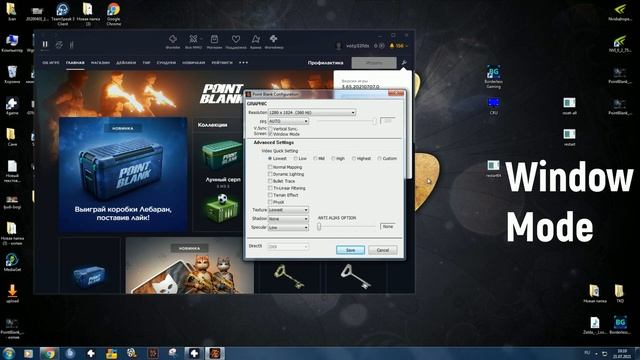Open the Specular dropdown
640x360 pixels.
tap(288, 227)
